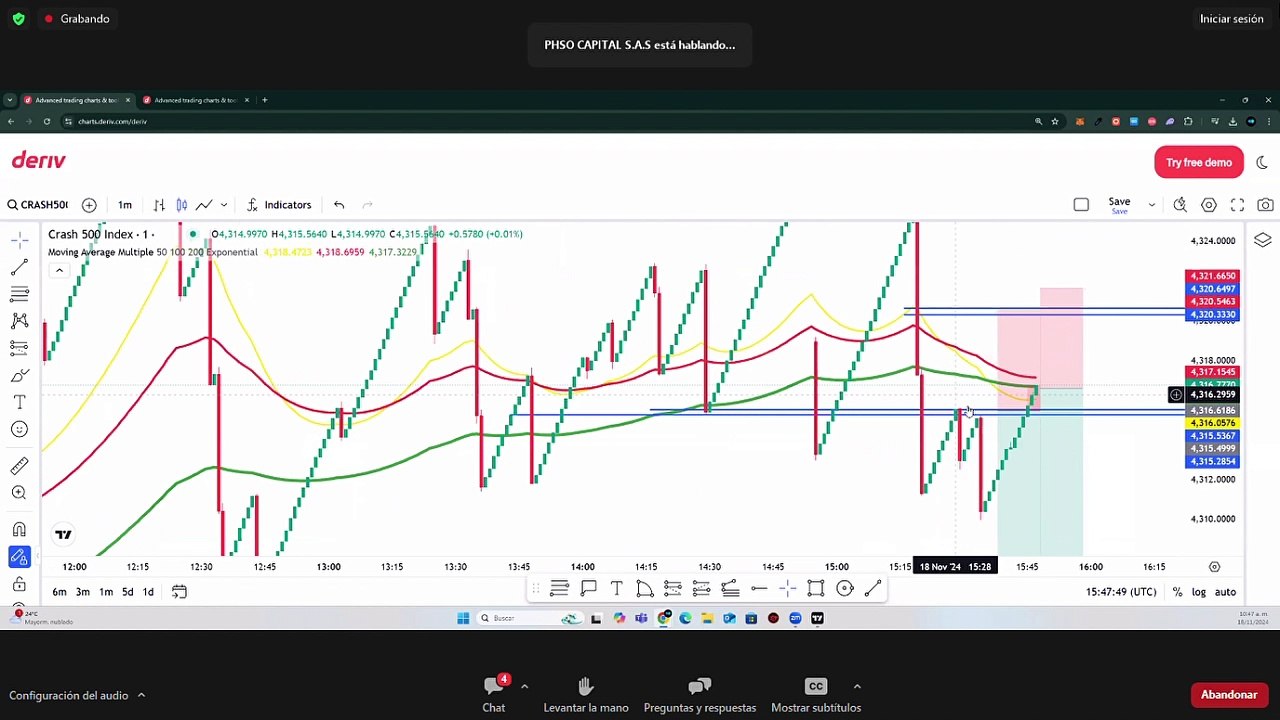Select the 6m time range
The height and width of the screenshot is (720, 1280).
[59, 592]
